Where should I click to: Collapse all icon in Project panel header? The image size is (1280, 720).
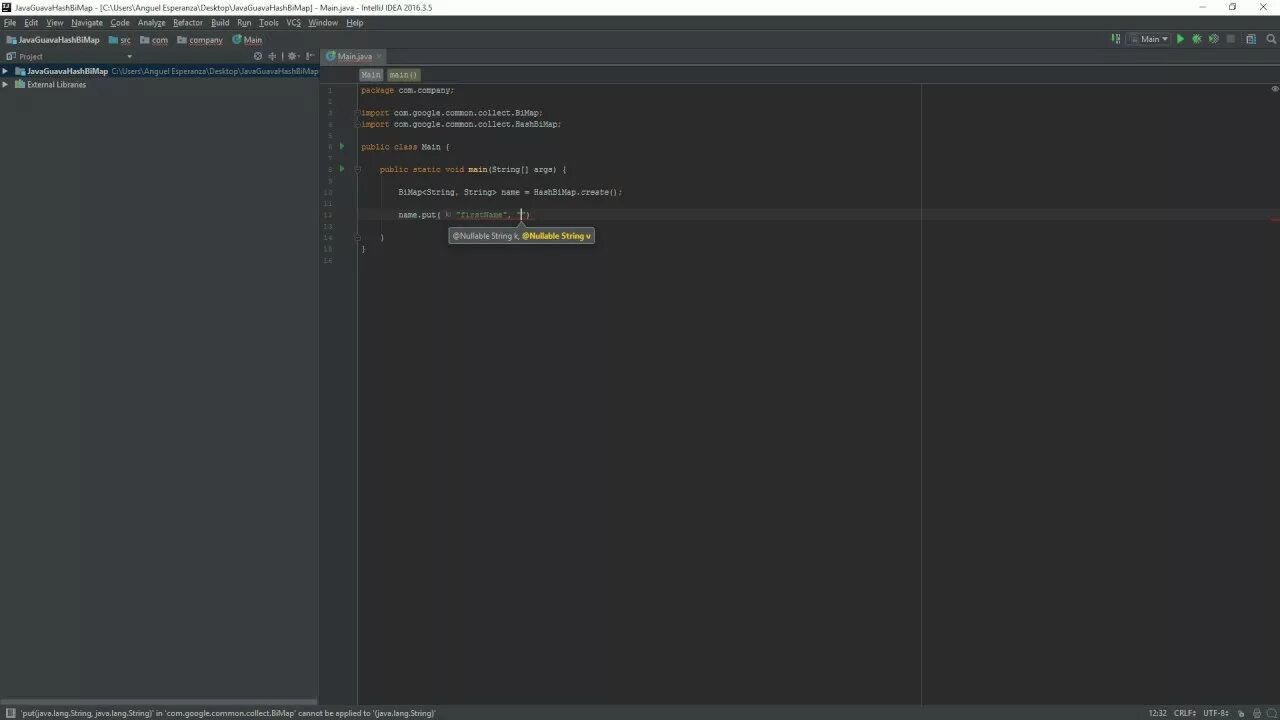(x=273, y=56)
